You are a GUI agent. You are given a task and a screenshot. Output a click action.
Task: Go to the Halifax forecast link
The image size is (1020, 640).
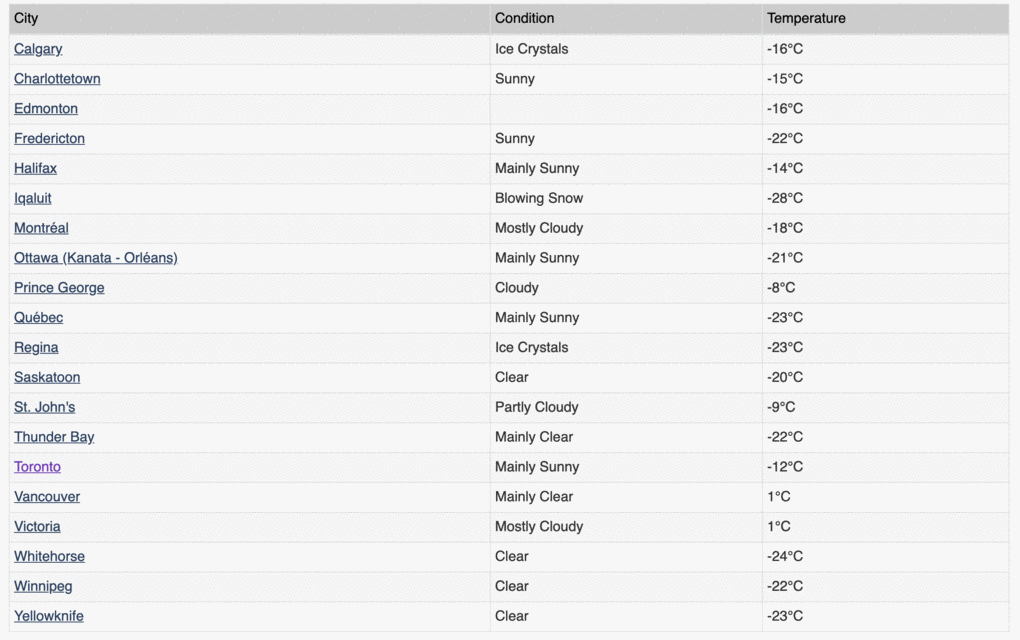tap(36, 168)
